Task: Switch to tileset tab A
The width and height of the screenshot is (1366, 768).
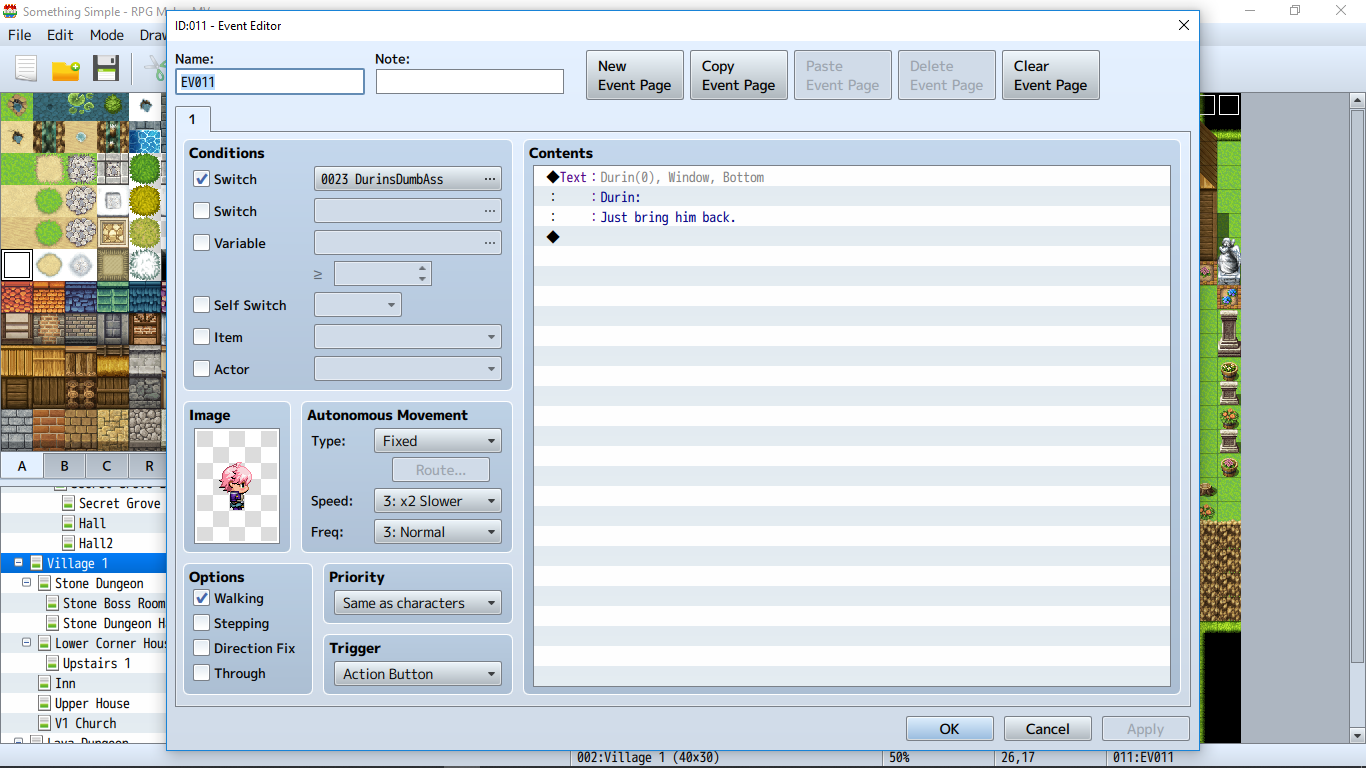Action: [x=22, y=466]
